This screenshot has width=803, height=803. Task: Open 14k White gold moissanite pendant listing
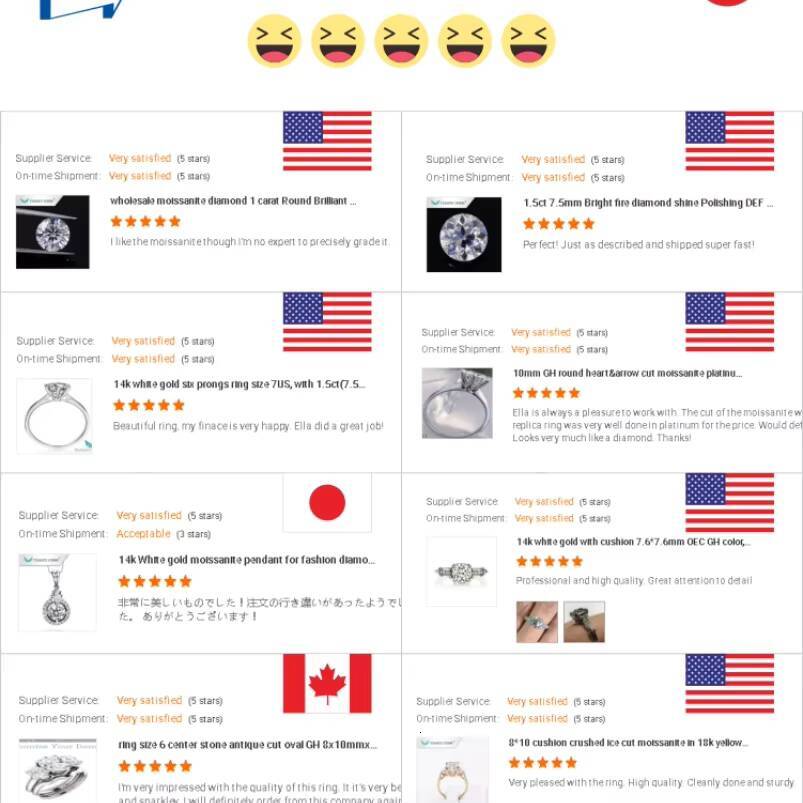[247, 560]
